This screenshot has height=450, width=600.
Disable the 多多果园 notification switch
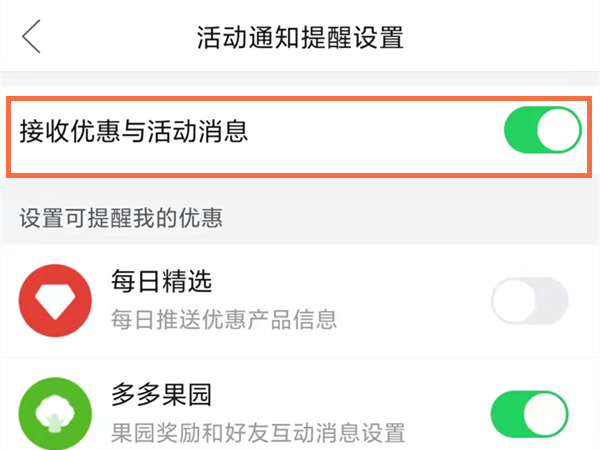pos(530,414)
